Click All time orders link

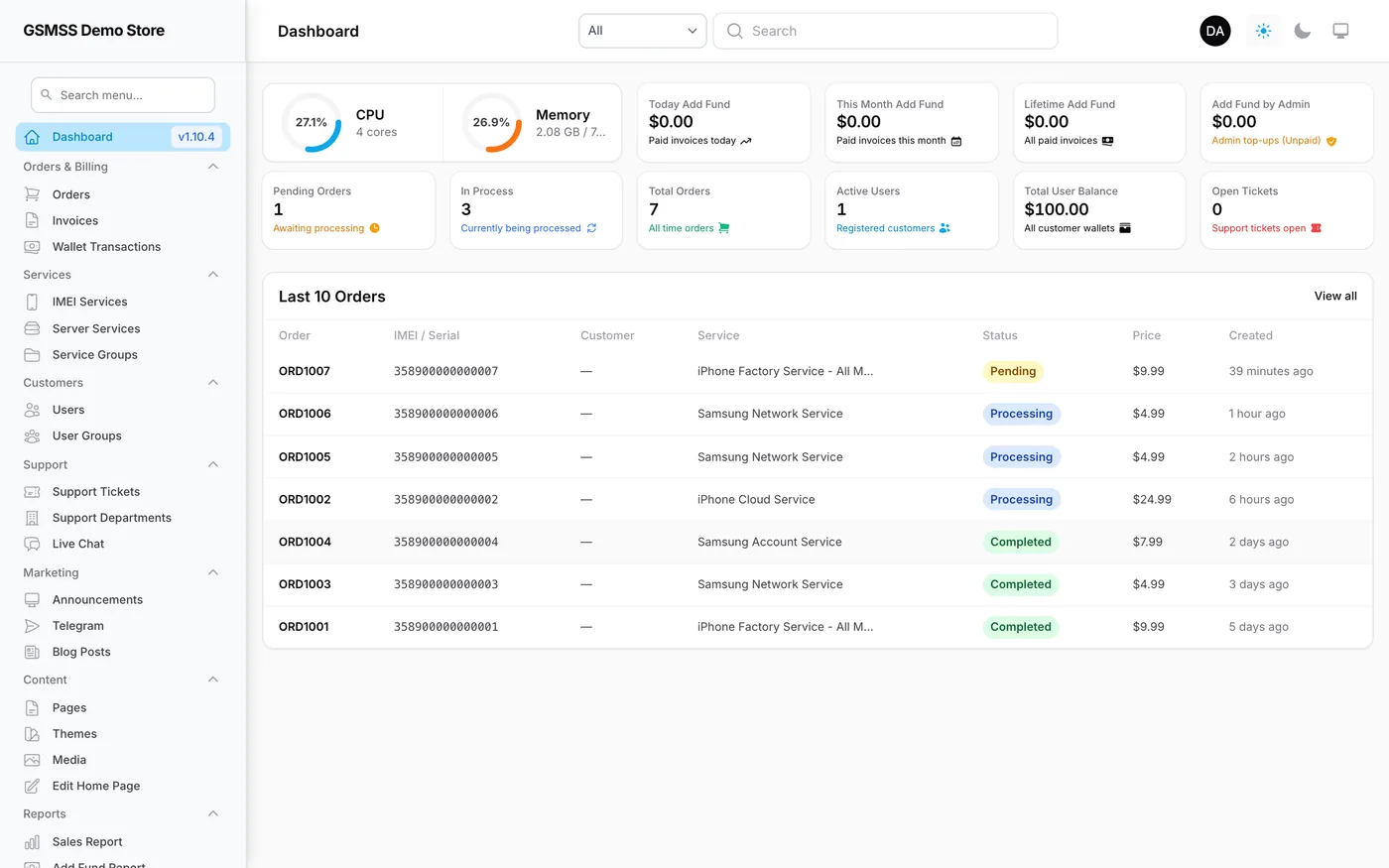point(681,228)
